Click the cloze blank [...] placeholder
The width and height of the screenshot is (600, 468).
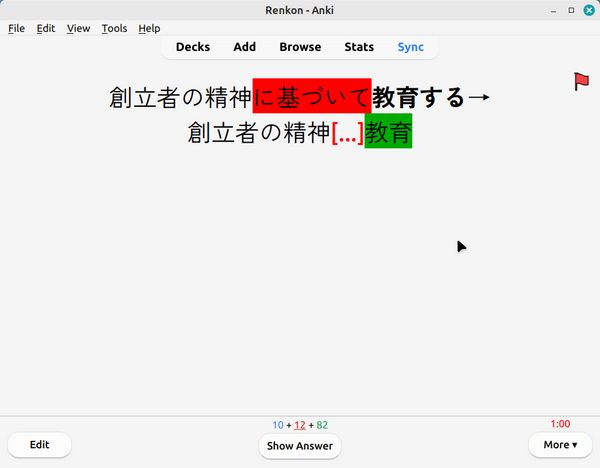(347, 132)
